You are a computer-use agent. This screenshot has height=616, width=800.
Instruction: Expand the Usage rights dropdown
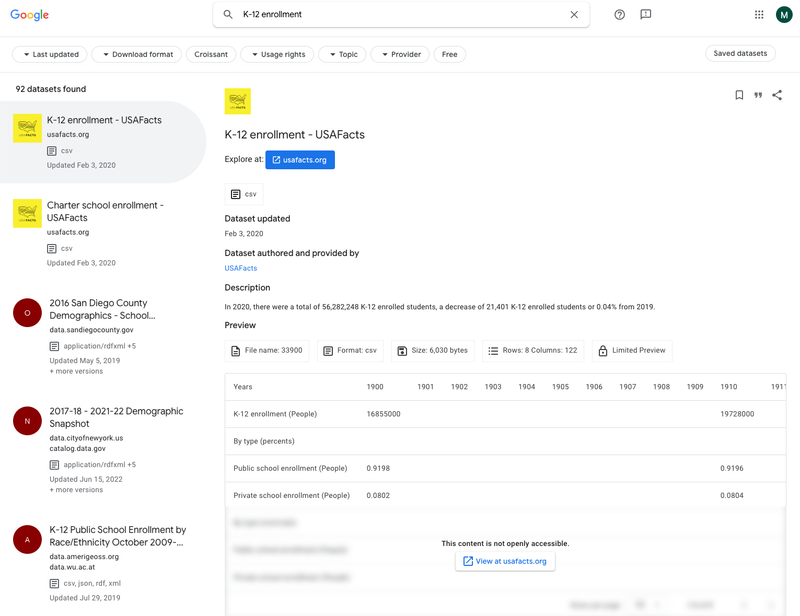(x=277, y=54)
